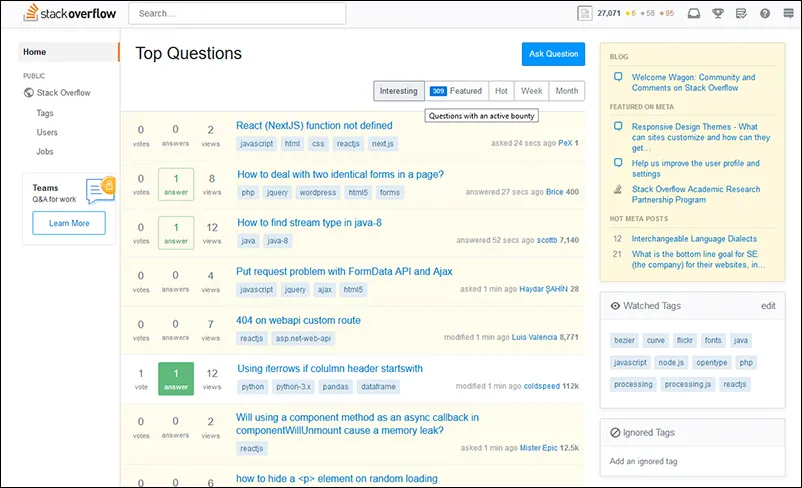Open question "How to find stream type in java-8"

(x=308, y=223)
